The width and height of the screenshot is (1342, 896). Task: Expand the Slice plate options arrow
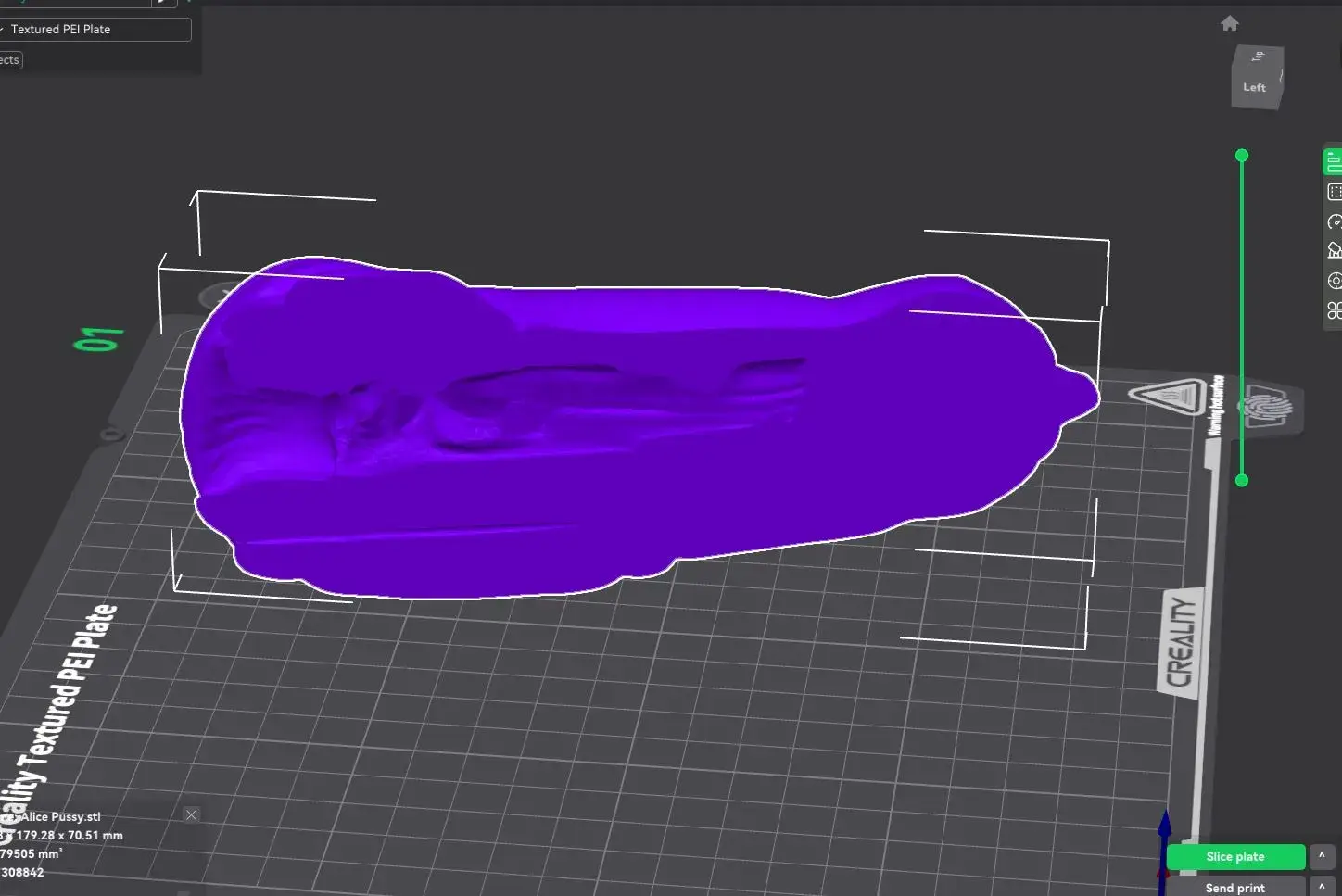(1322, 856)
